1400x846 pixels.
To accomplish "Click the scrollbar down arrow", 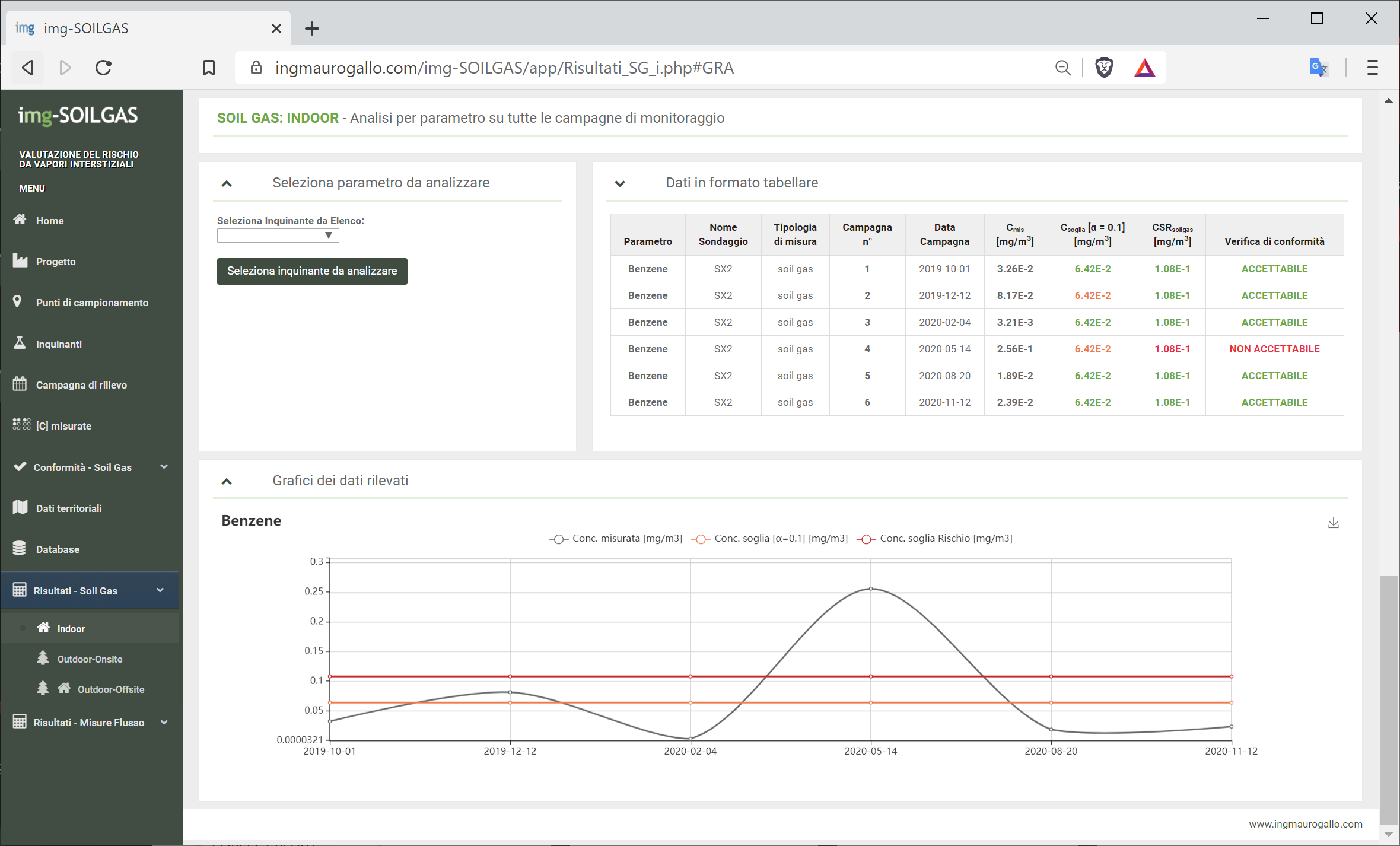I will (1389, 834).
